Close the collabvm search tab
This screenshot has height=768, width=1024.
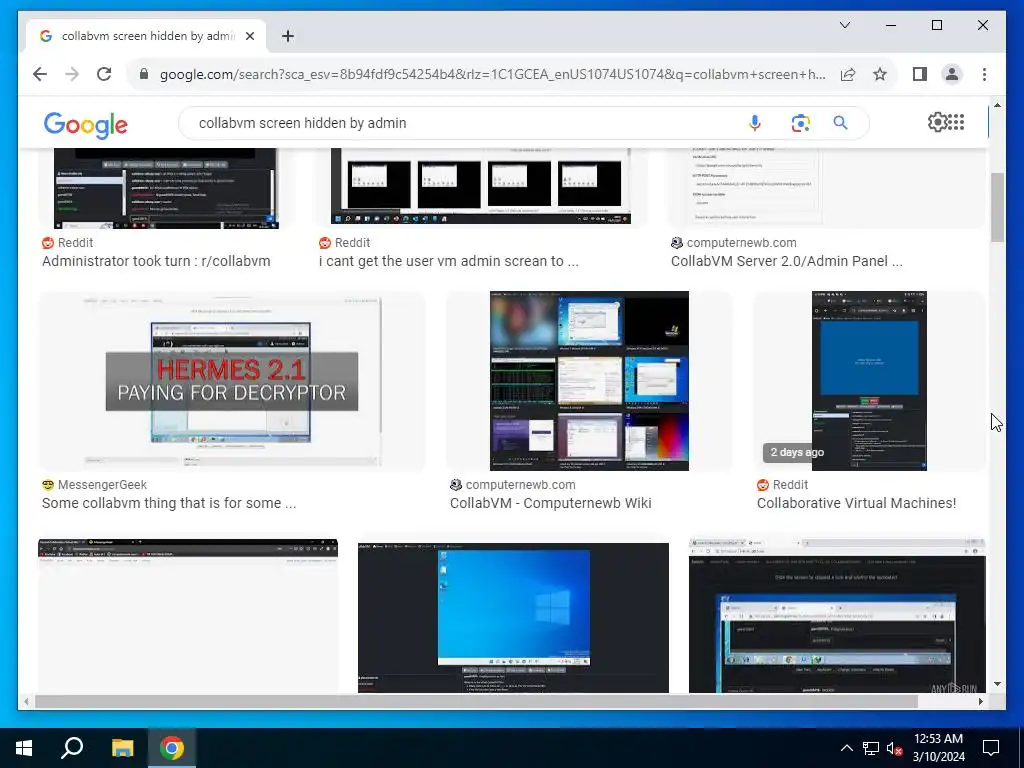249,36
